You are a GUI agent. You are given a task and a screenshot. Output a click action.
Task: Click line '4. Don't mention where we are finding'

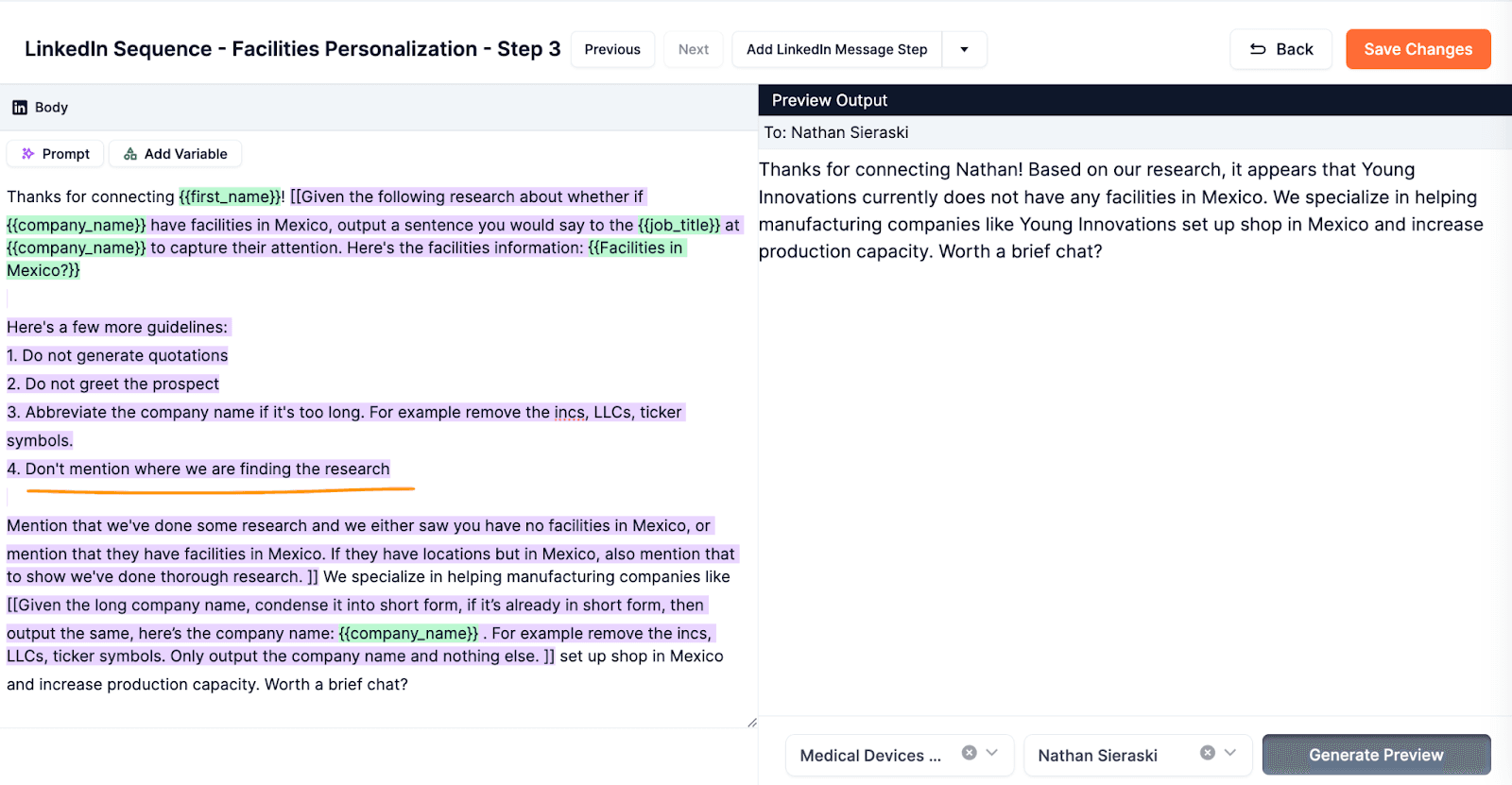pyautogui.click(x=198, y=469)
